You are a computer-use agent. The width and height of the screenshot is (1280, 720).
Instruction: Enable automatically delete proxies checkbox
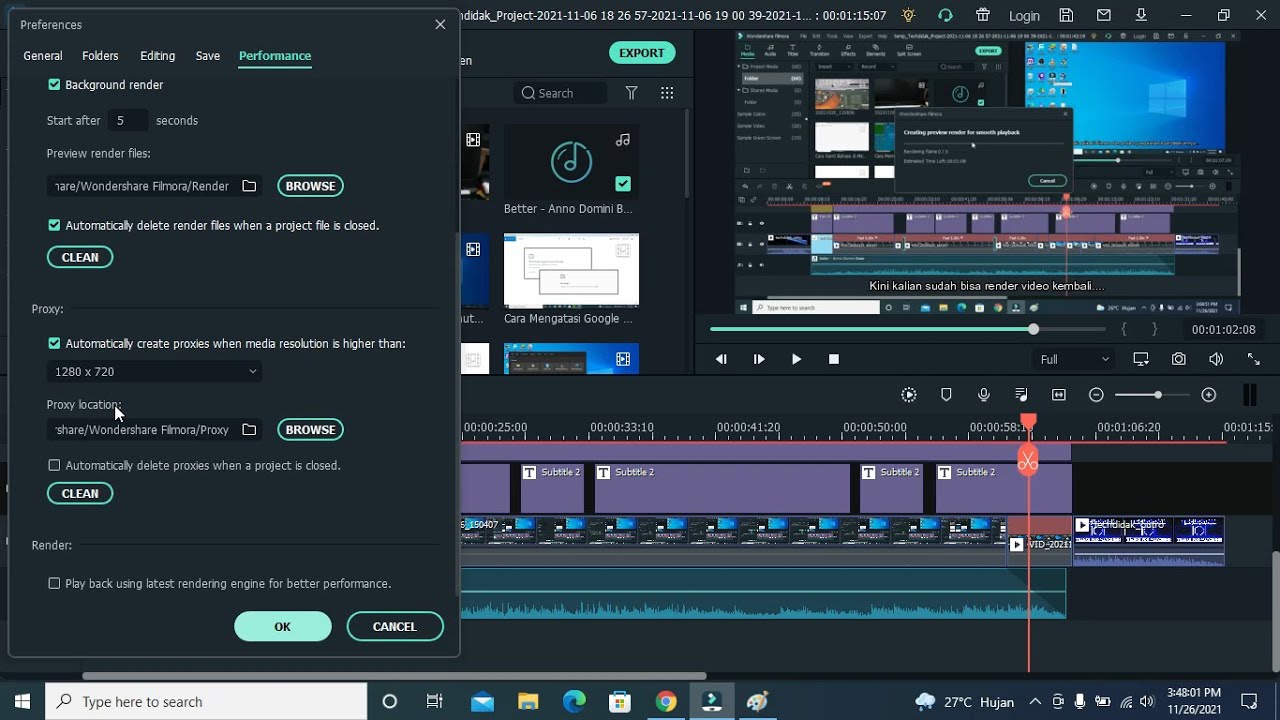(54, 465)
